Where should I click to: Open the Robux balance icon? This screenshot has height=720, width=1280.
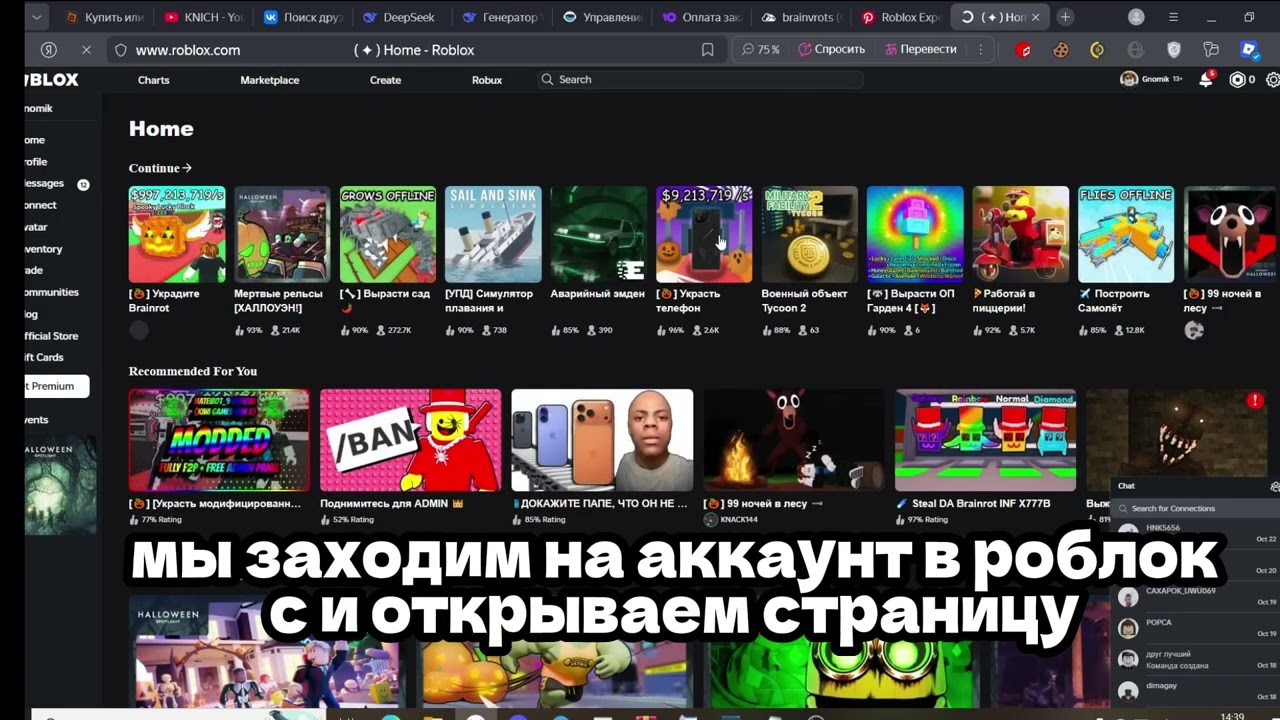1238,80
